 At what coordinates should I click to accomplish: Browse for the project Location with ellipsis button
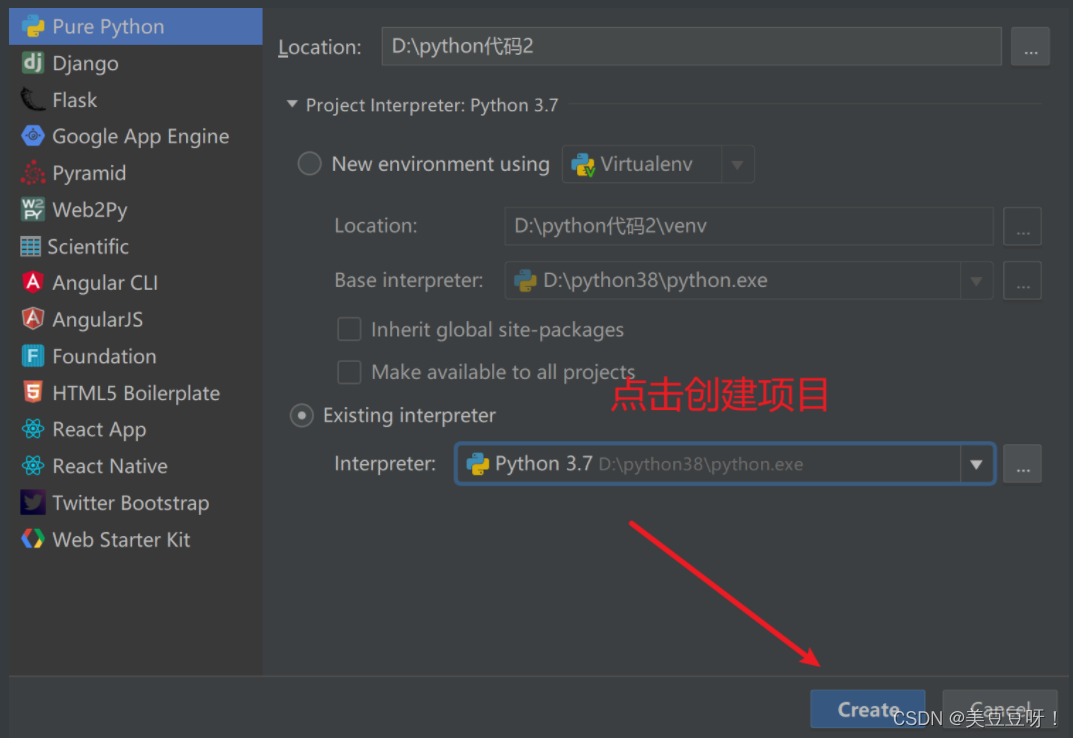(1031, 47)
